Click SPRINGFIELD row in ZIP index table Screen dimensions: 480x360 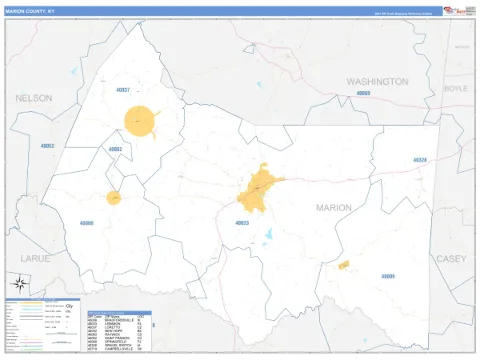[116, 342]
